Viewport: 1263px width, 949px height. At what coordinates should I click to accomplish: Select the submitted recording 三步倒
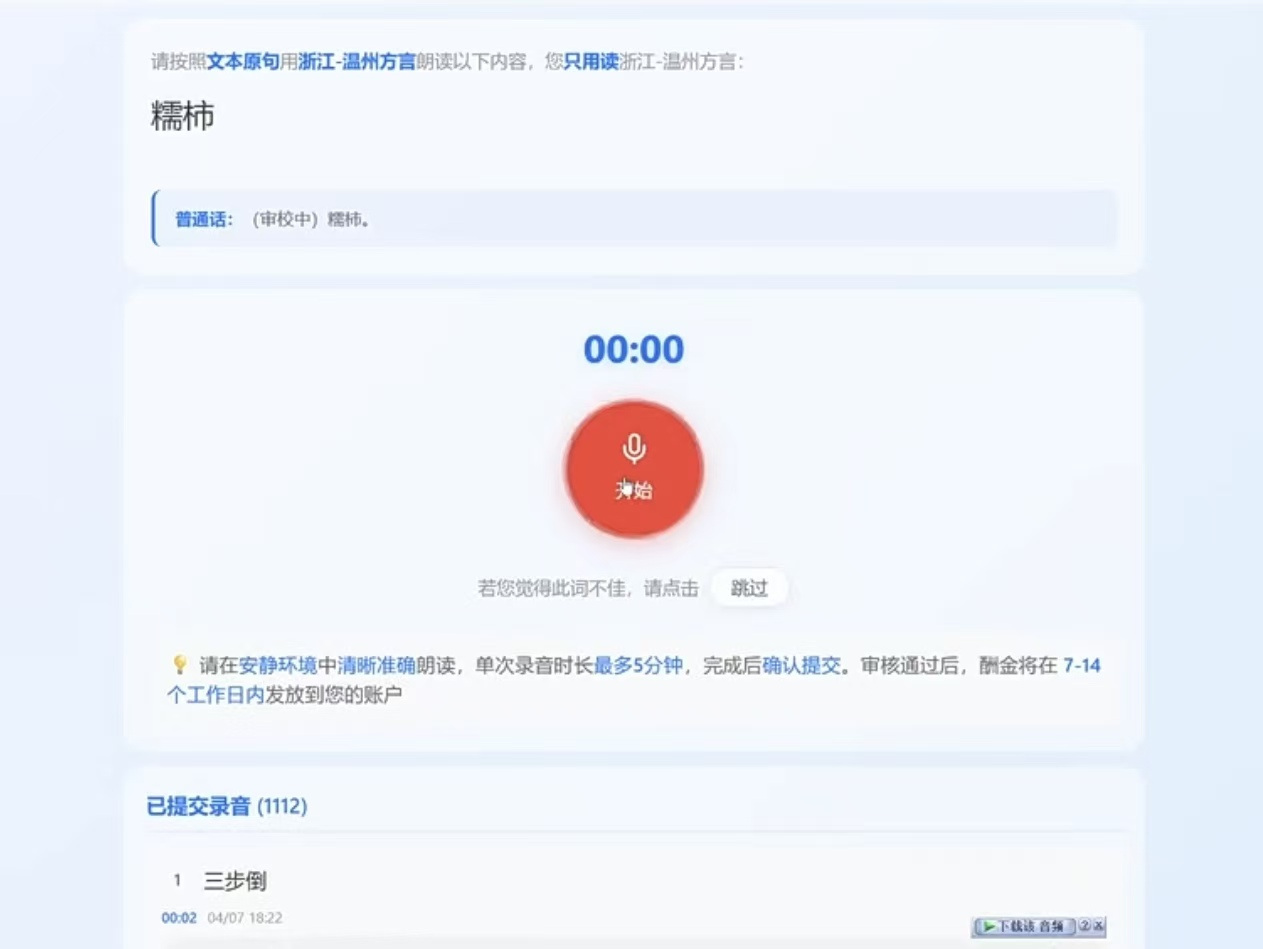pos(235,881)
